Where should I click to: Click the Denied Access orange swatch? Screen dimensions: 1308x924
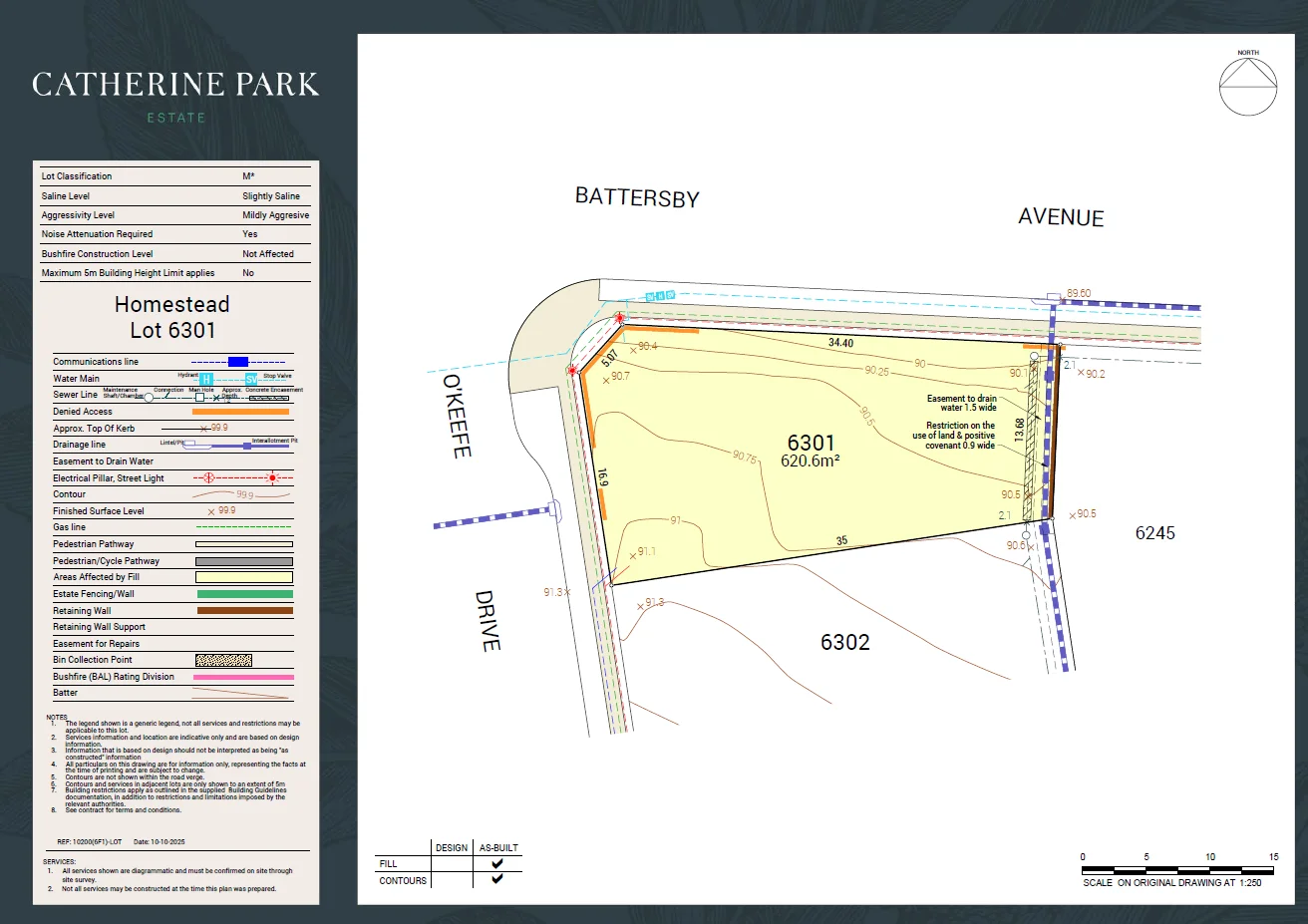coord(240,412)
